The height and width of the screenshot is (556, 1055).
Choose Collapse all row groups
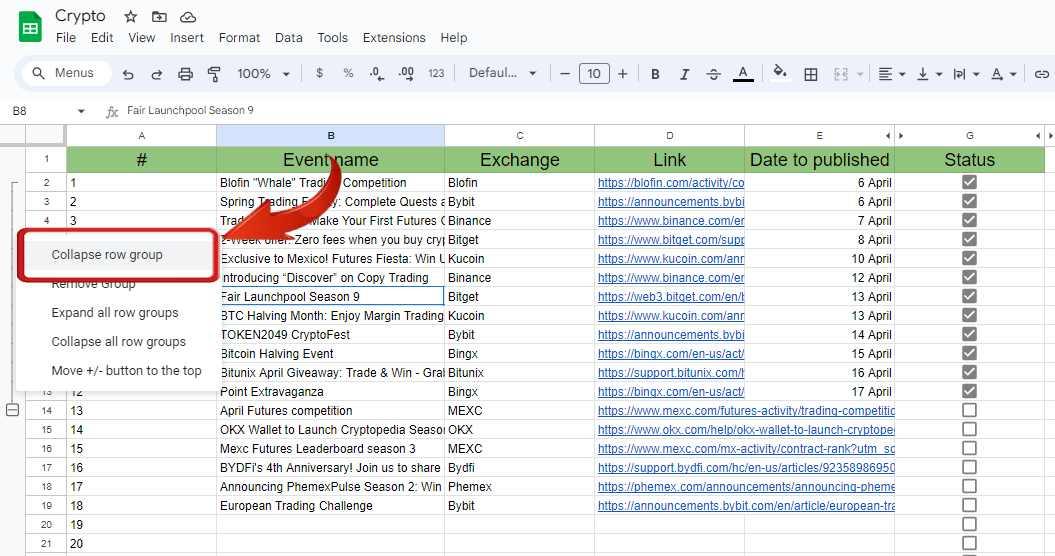(x=118, y=341)
